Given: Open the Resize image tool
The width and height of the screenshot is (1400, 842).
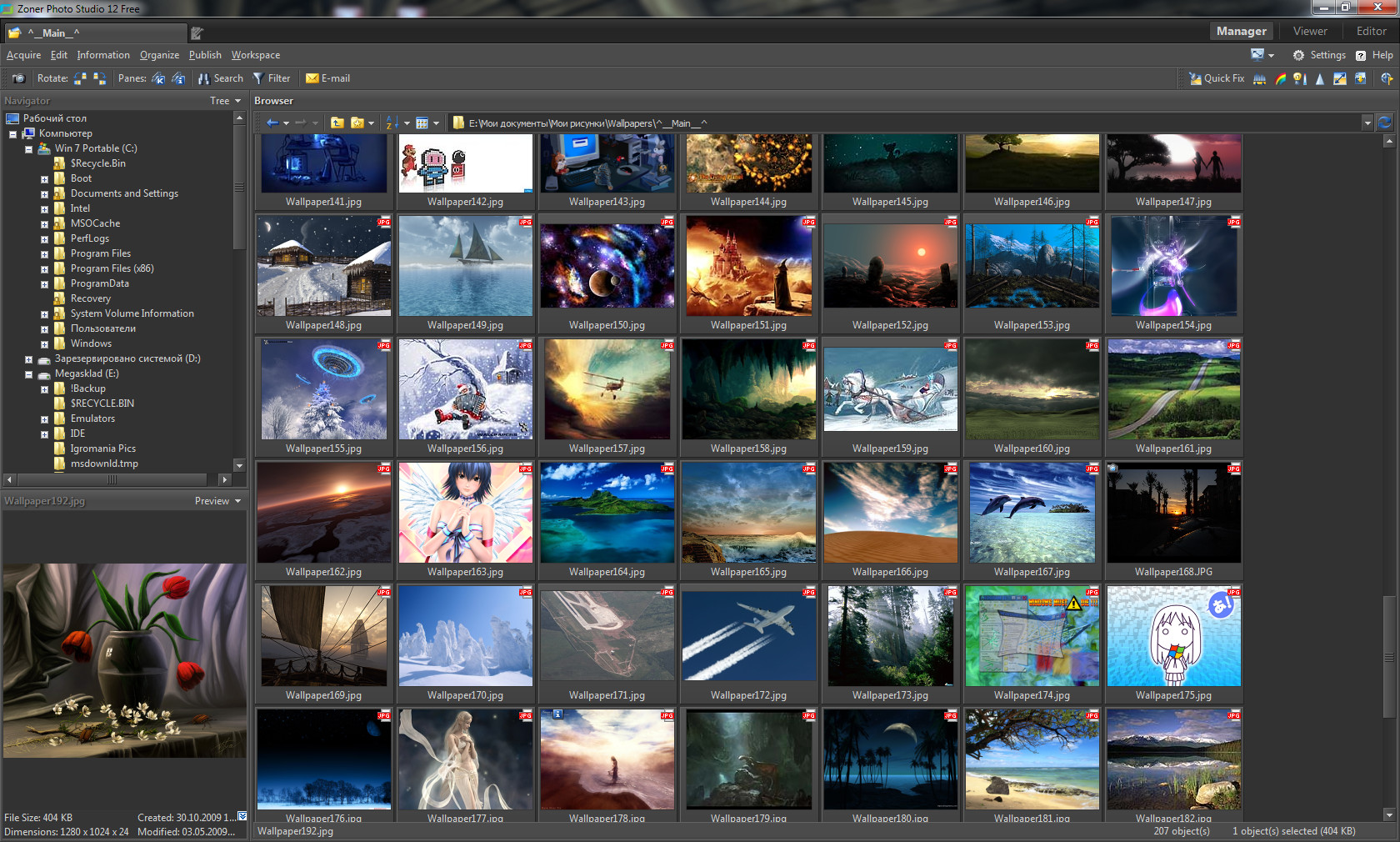Looking at the screenshot, I should [x=1340, y=78].
